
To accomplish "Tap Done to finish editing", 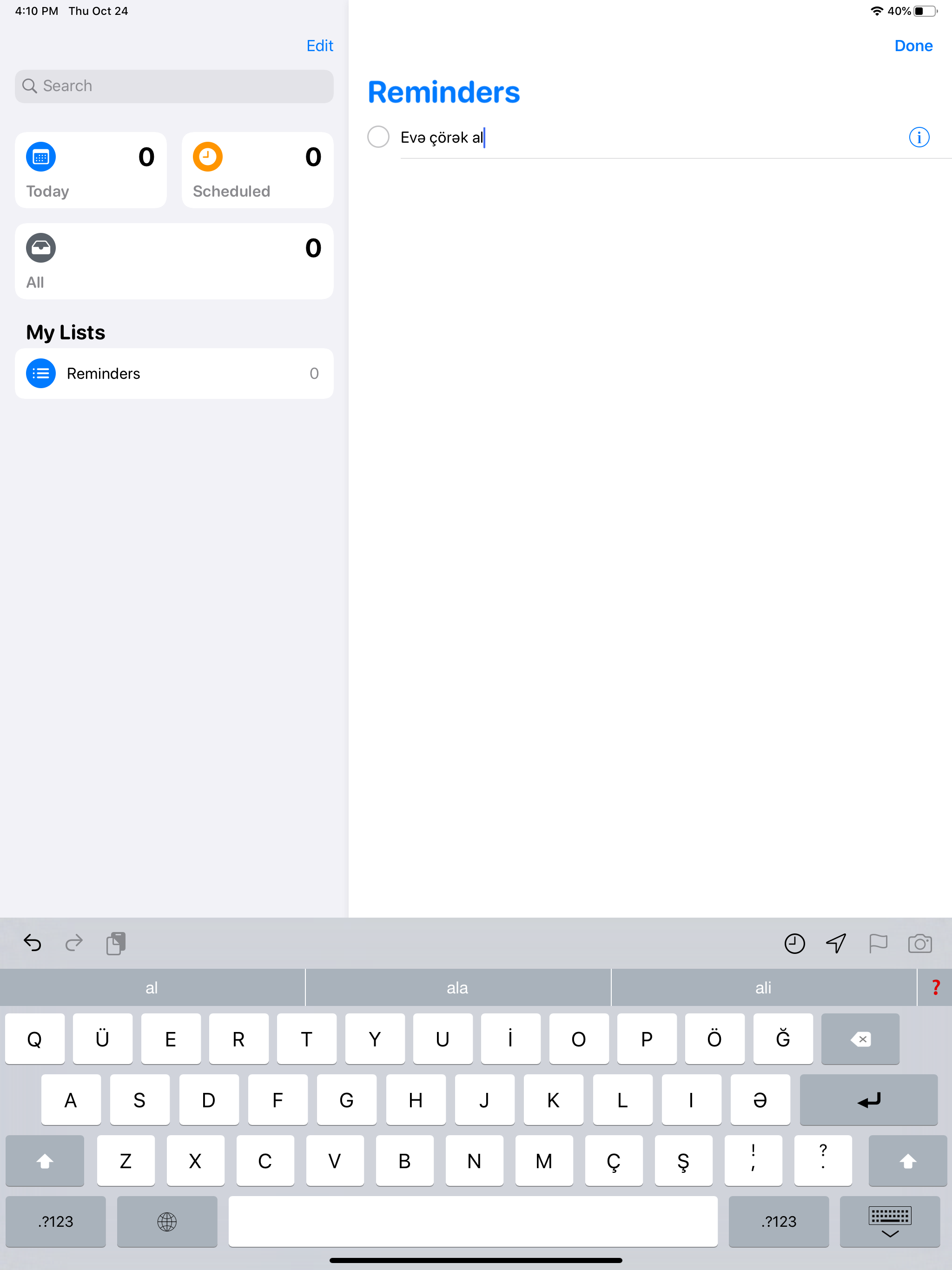I will coord(913,46).
